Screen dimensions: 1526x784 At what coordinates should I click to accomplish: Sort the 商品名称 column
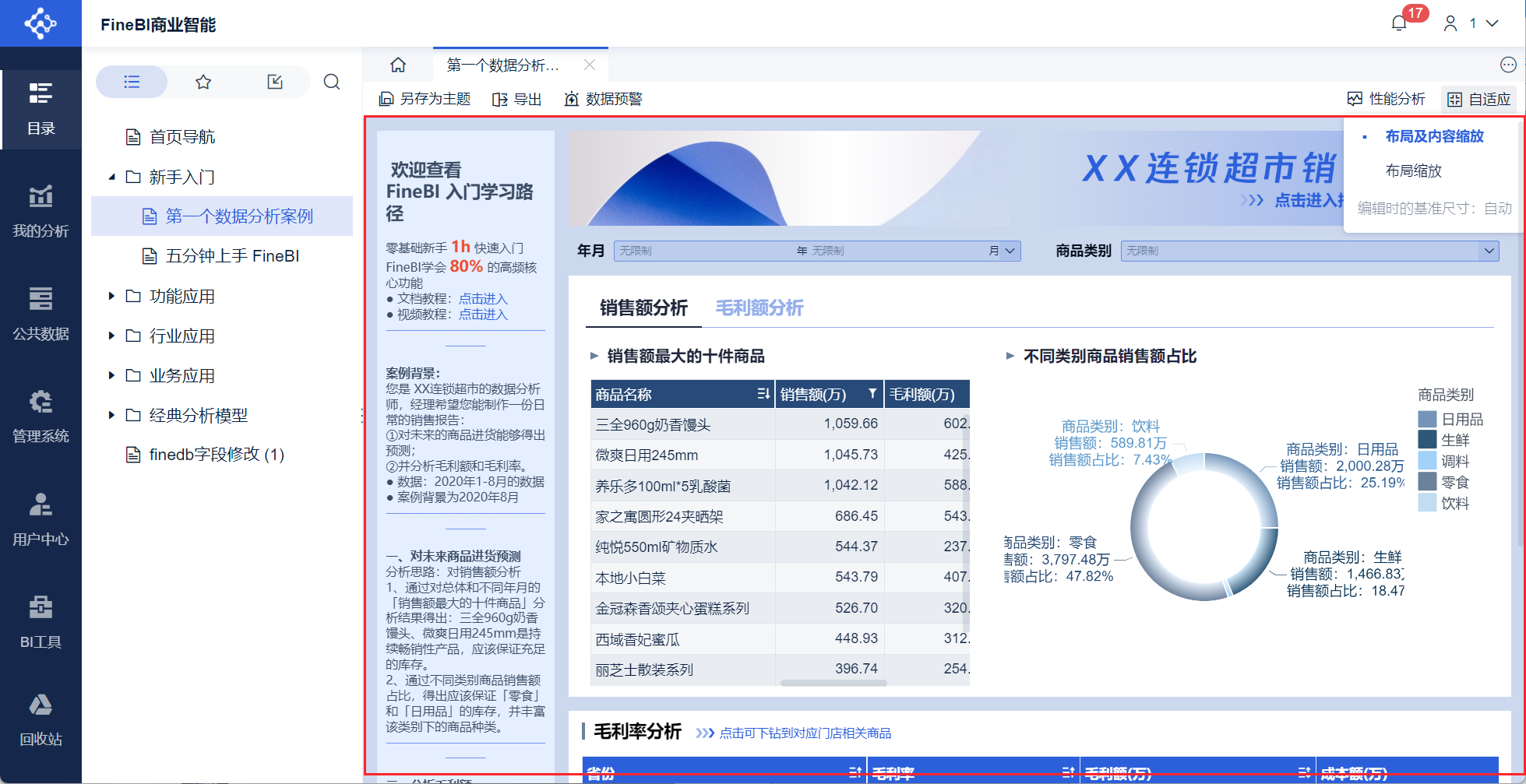(x=763, y=394)
